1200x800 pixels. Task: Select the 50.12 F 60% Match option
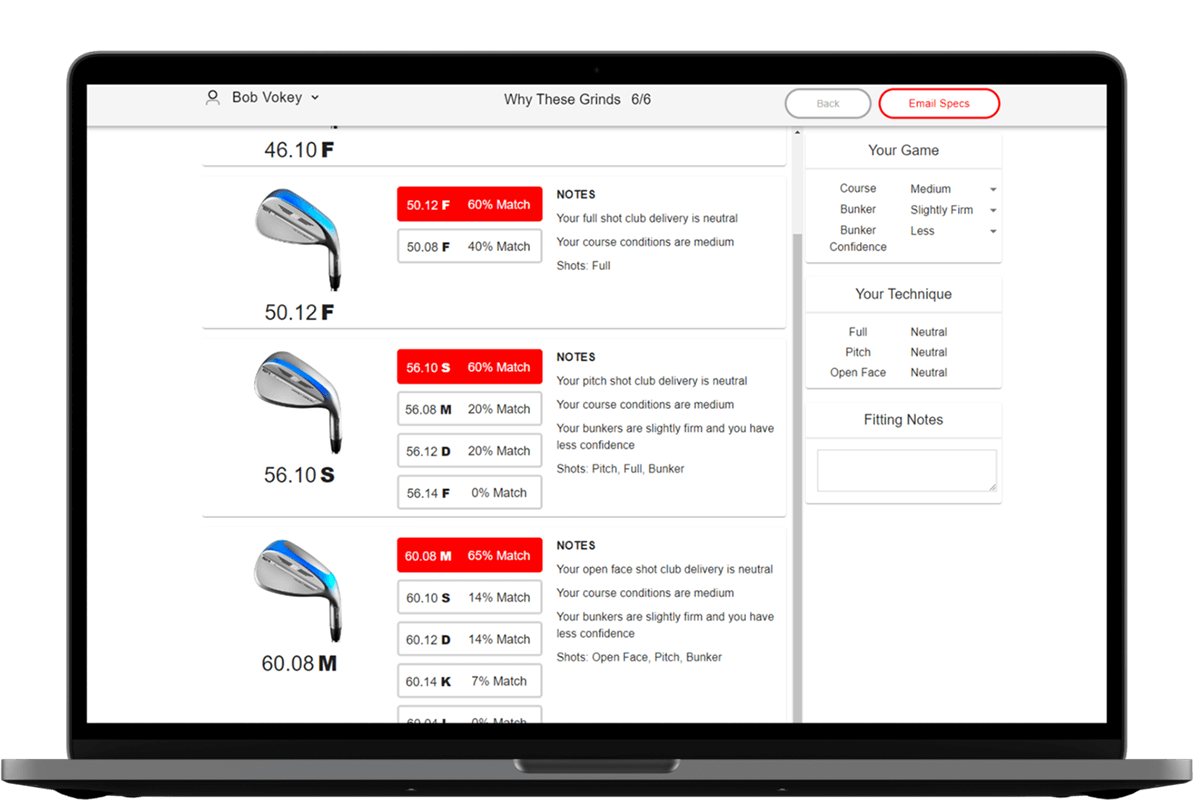pos(470,205)
